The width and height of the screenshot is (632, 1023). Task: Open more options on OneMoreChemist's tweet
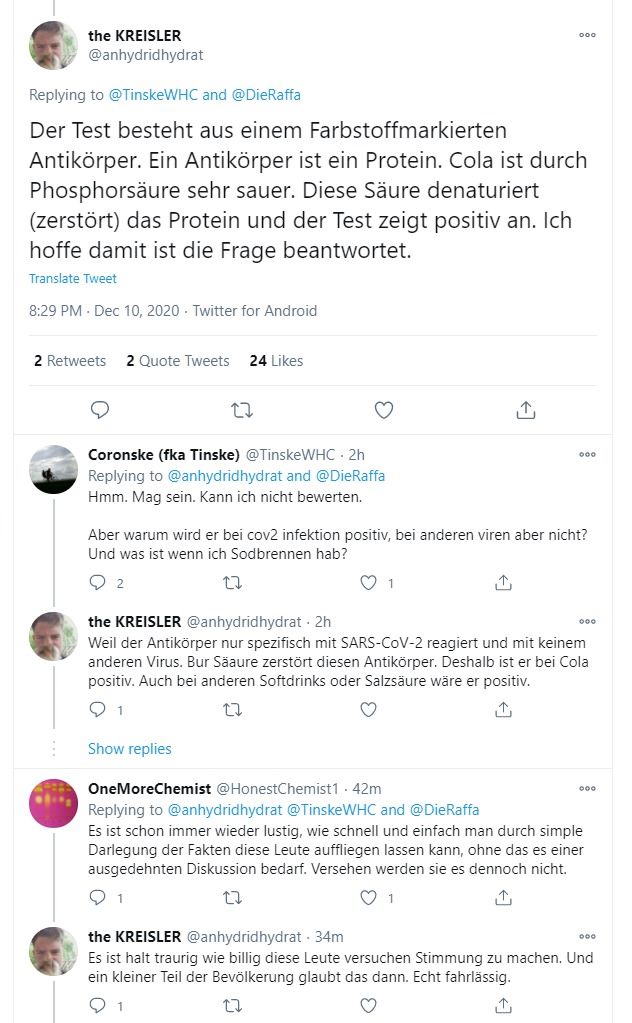click(587, 789)
